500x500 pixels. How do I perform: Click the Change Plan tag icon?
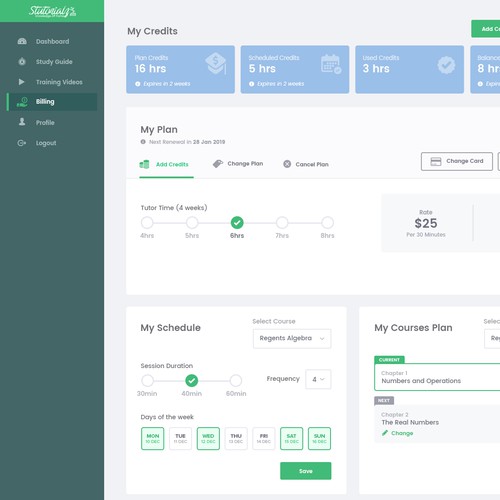coord(218,164)
